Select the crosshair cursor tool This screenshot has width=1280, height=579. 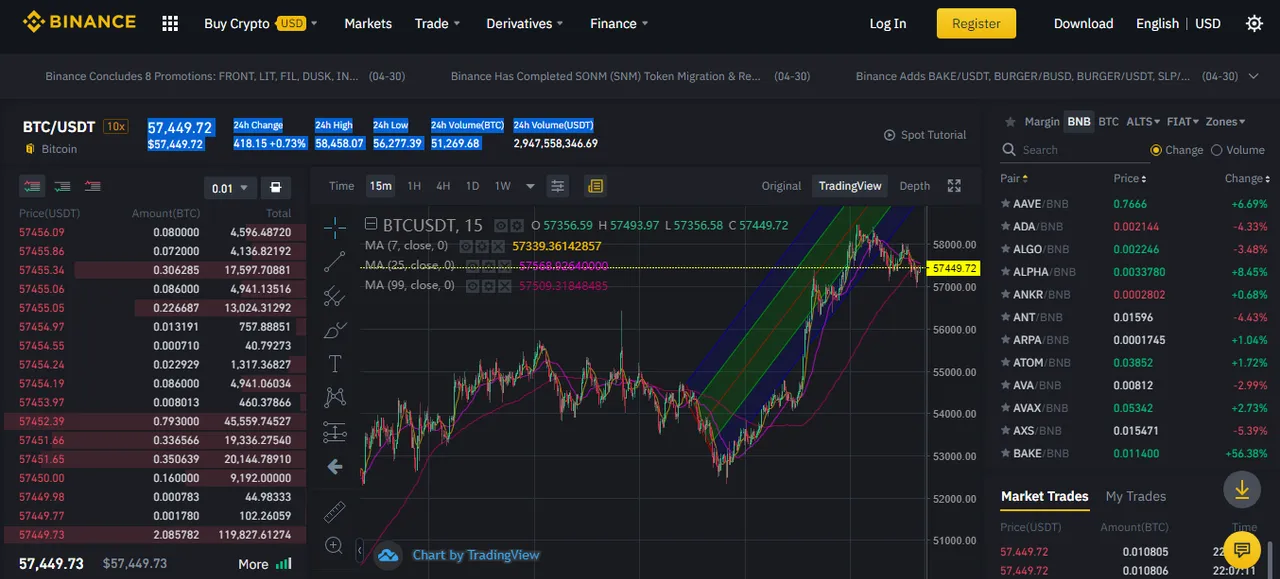pyautogui.click(x=335, y=227)
